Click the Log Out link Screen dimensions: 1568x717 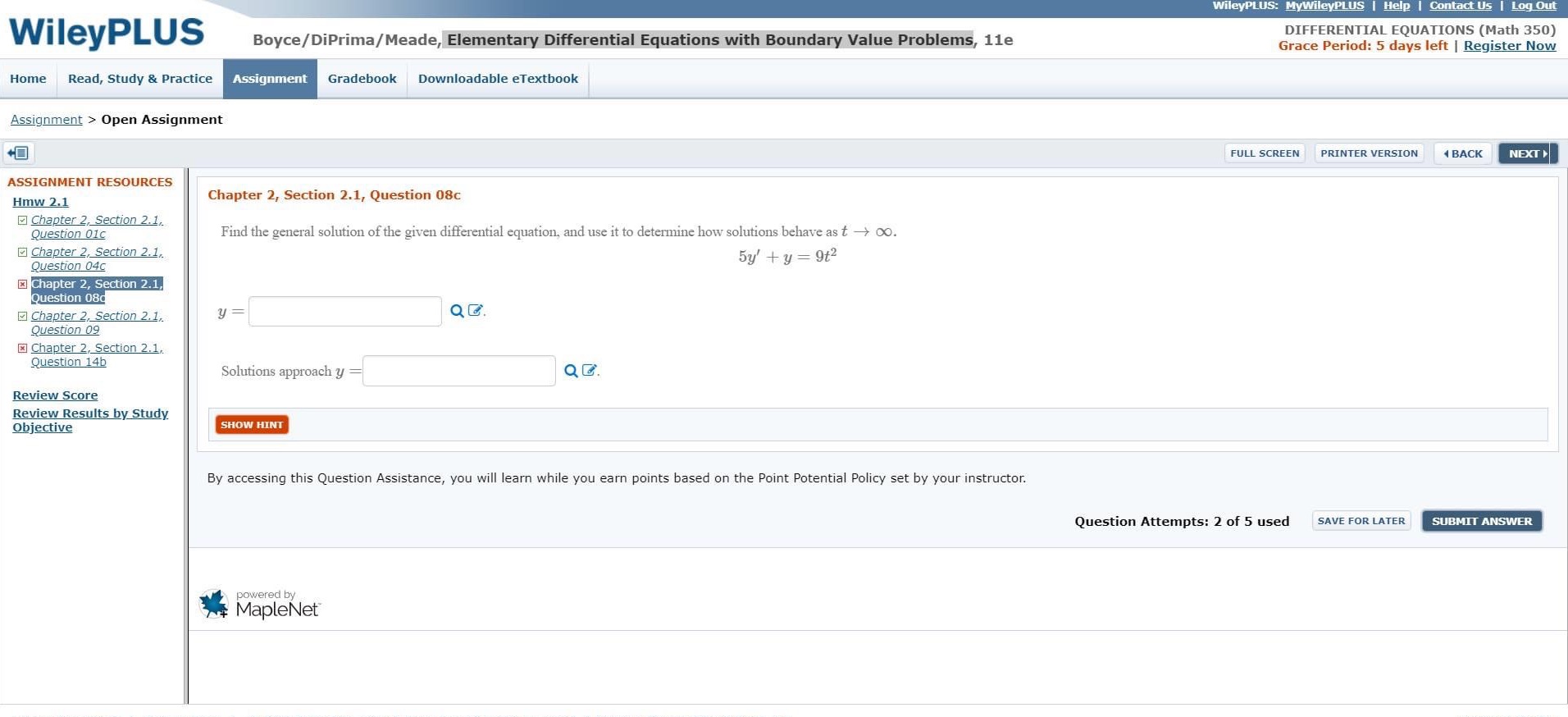[x=1534, y=6]
